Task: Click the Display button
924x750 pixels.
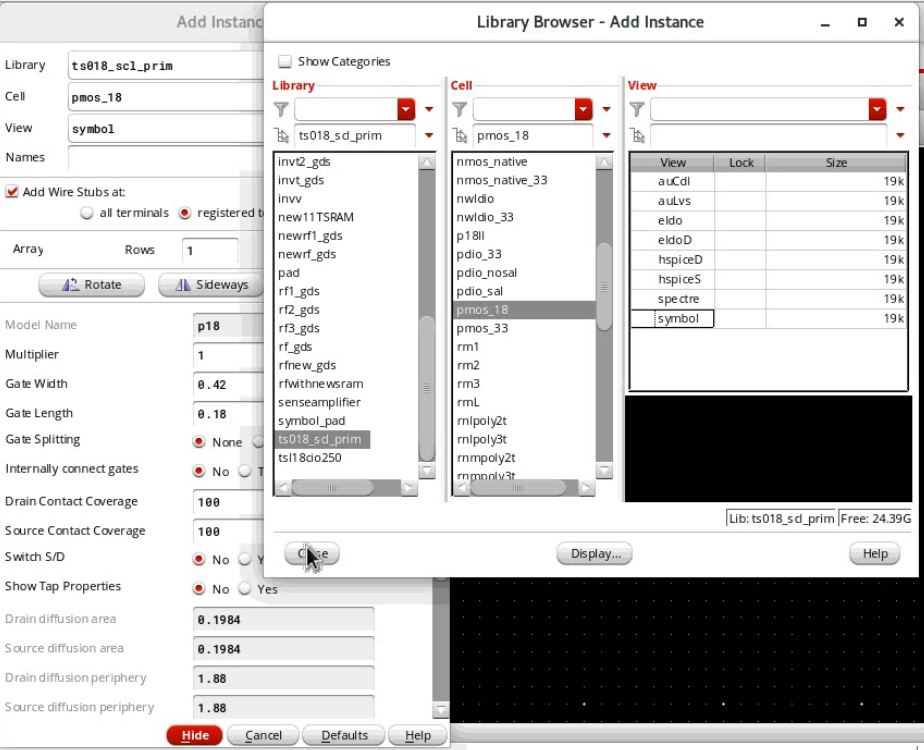Action: coord(594,553)
